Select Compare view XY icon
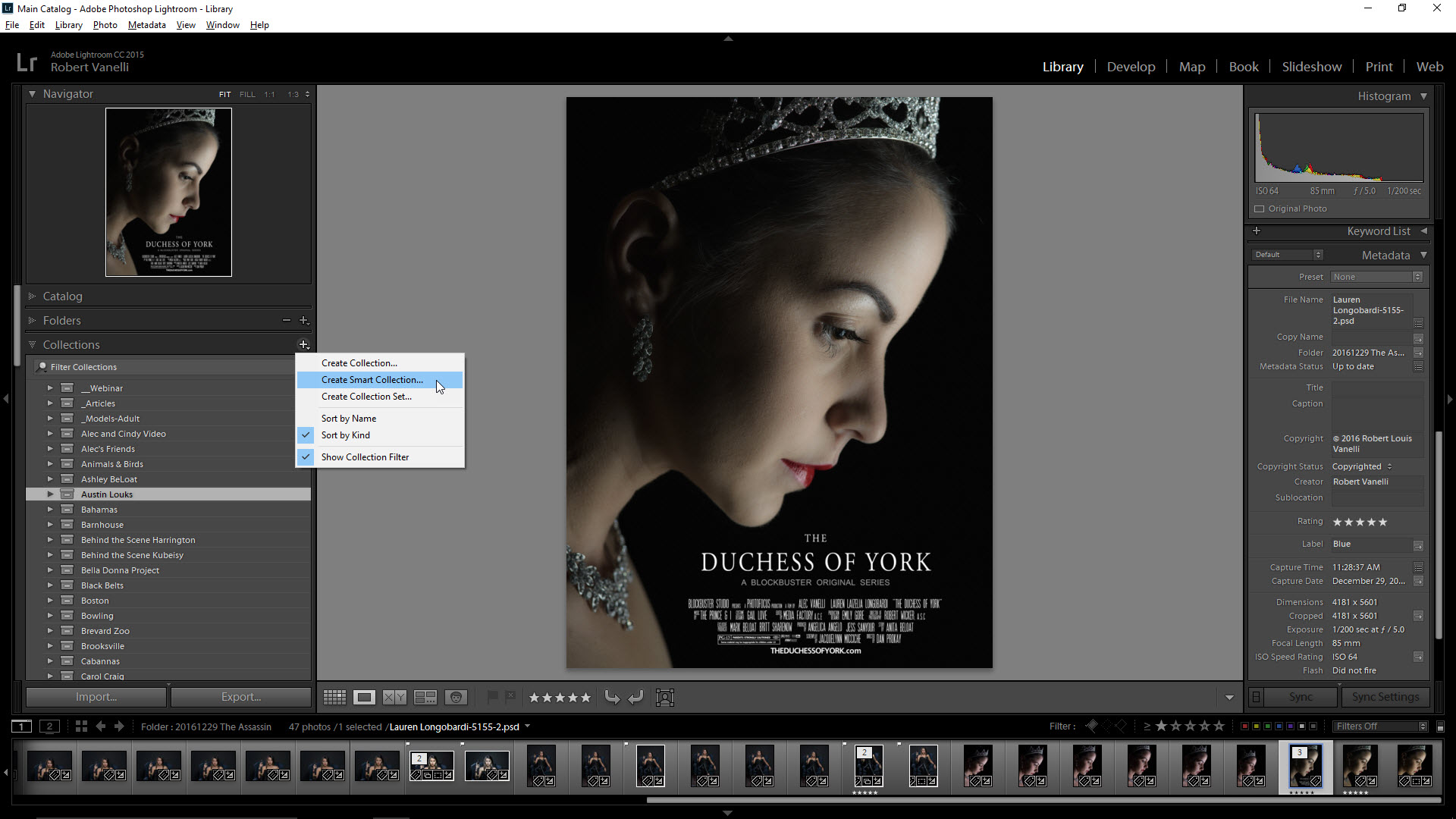The height and width of the screenshot is (819, 1456). 394,698
